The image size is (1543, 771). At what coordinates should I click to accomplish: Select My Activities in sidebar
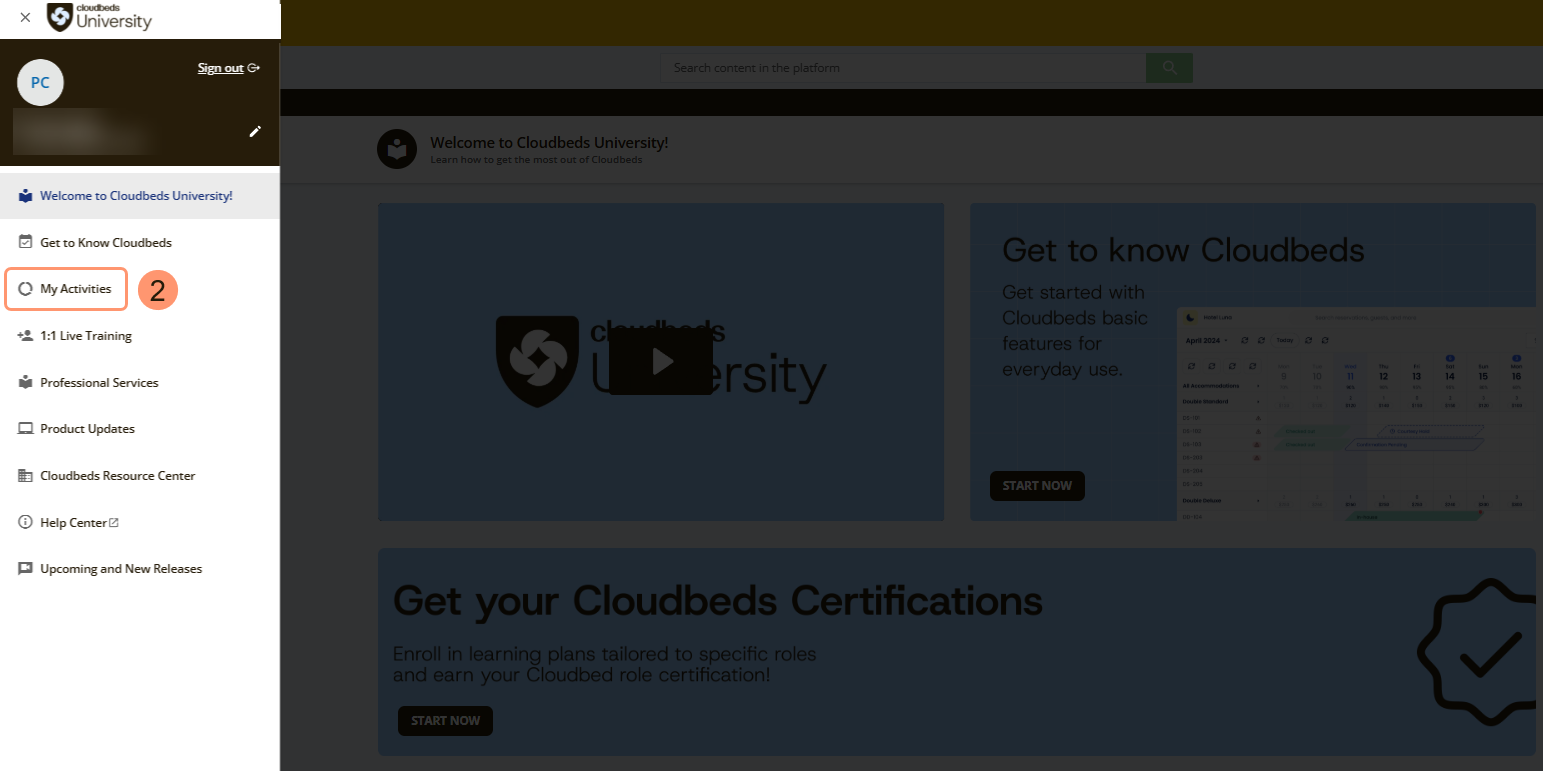pyautogui.click(x=75, y=289)
